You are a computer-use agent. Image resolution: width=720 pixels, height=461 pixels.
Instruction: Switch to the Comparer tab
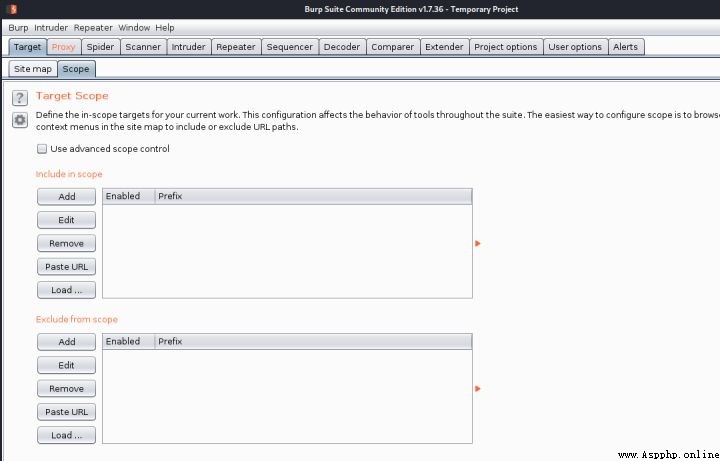tap(393, 47)
